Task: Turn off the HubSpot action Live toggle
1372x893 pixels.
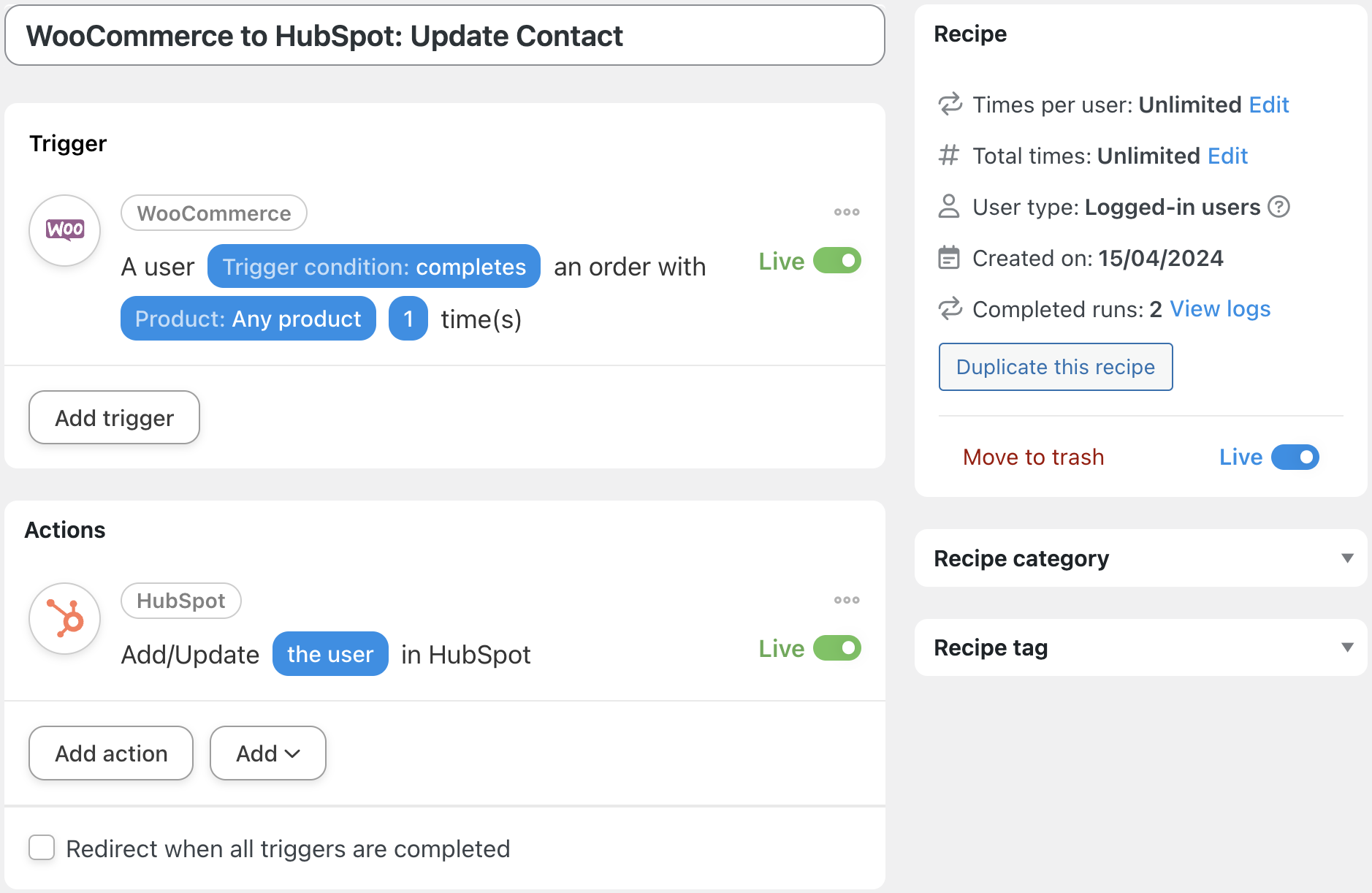Action: (837, 648)
